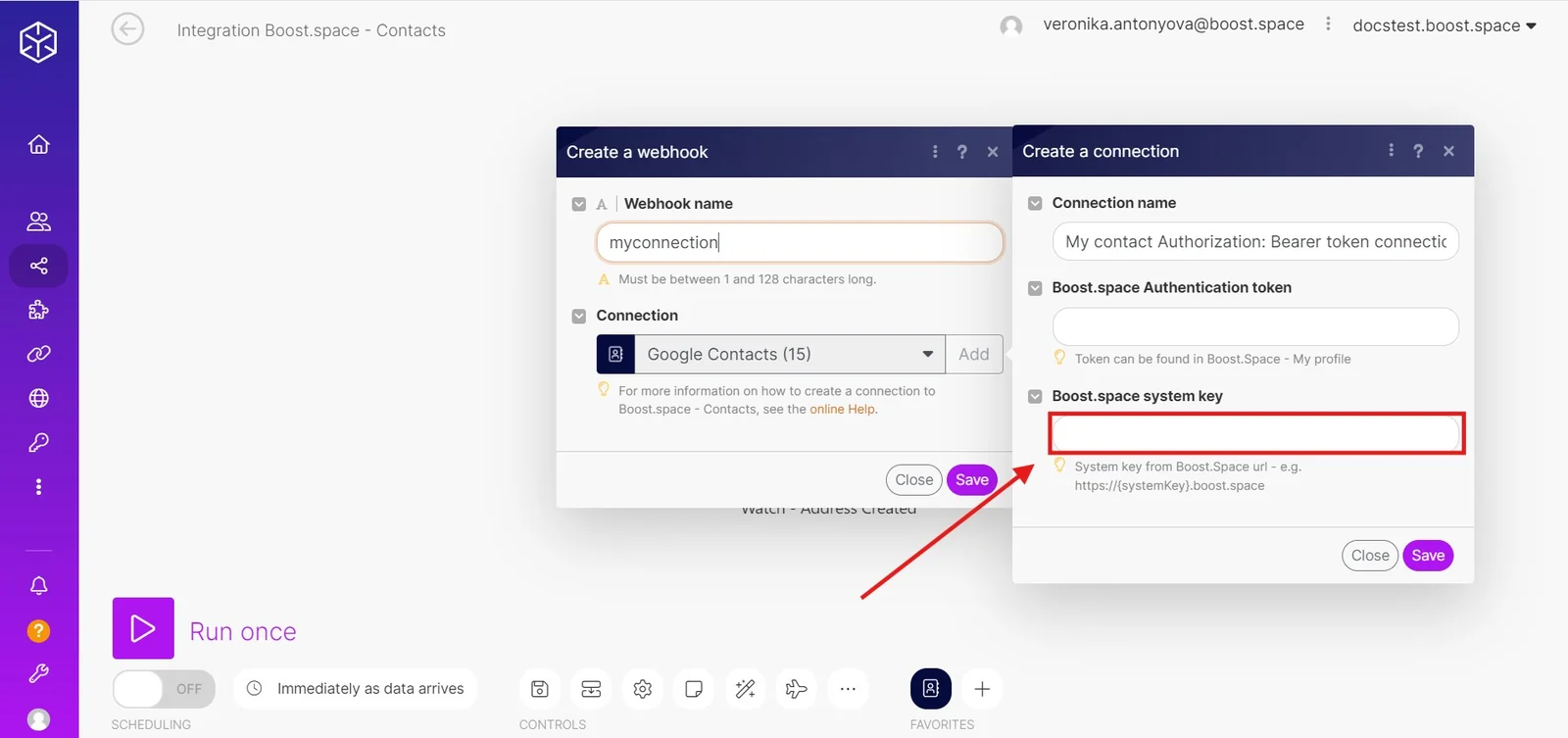Toggle the Connection name checkbox
The image size is (1568, 738).
click(1035, 203)
